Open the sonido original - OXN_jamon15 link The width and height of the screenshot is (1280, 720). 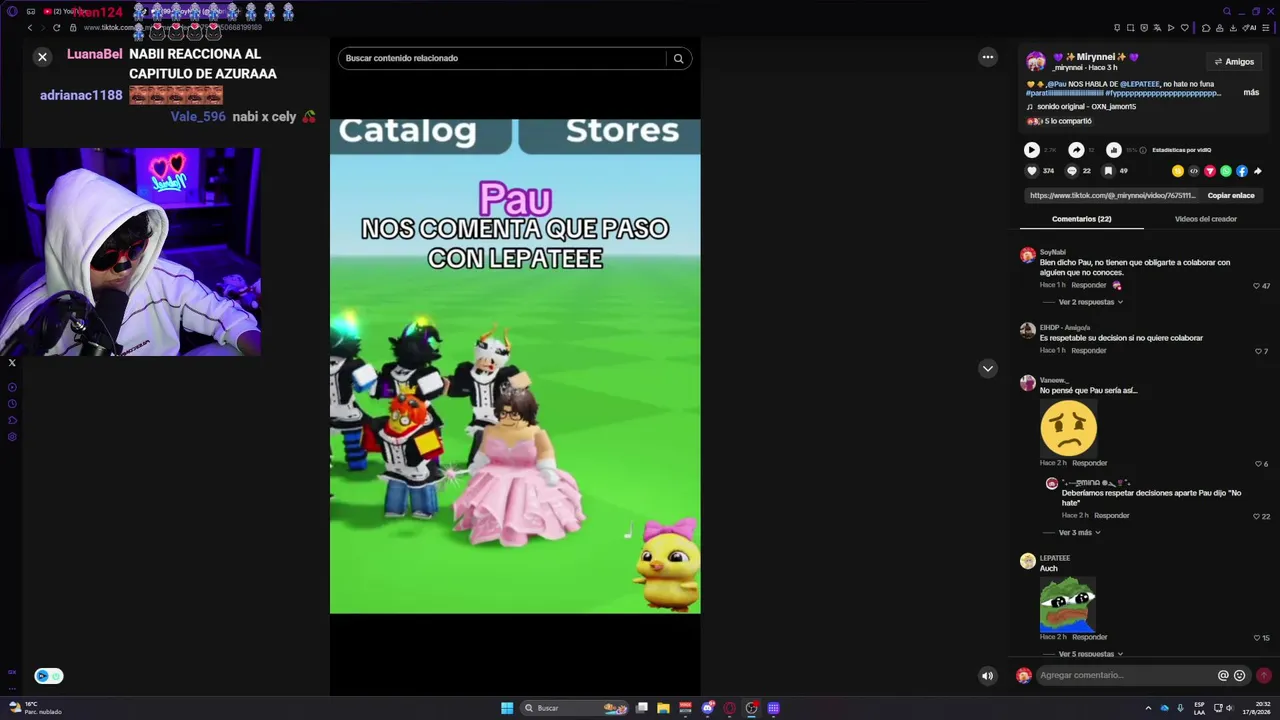click(x=1086, y=107)
